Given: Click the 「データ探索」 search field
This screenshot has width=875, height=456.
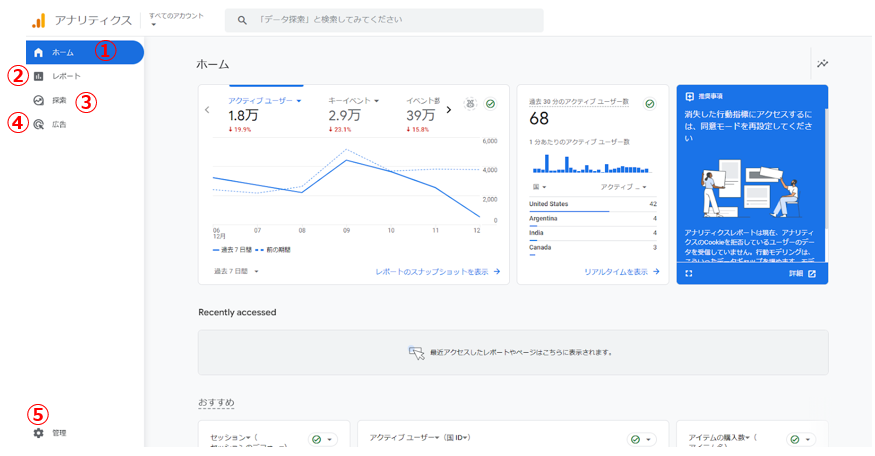Looking at the screenshot, I should click(x=384, y=20).
